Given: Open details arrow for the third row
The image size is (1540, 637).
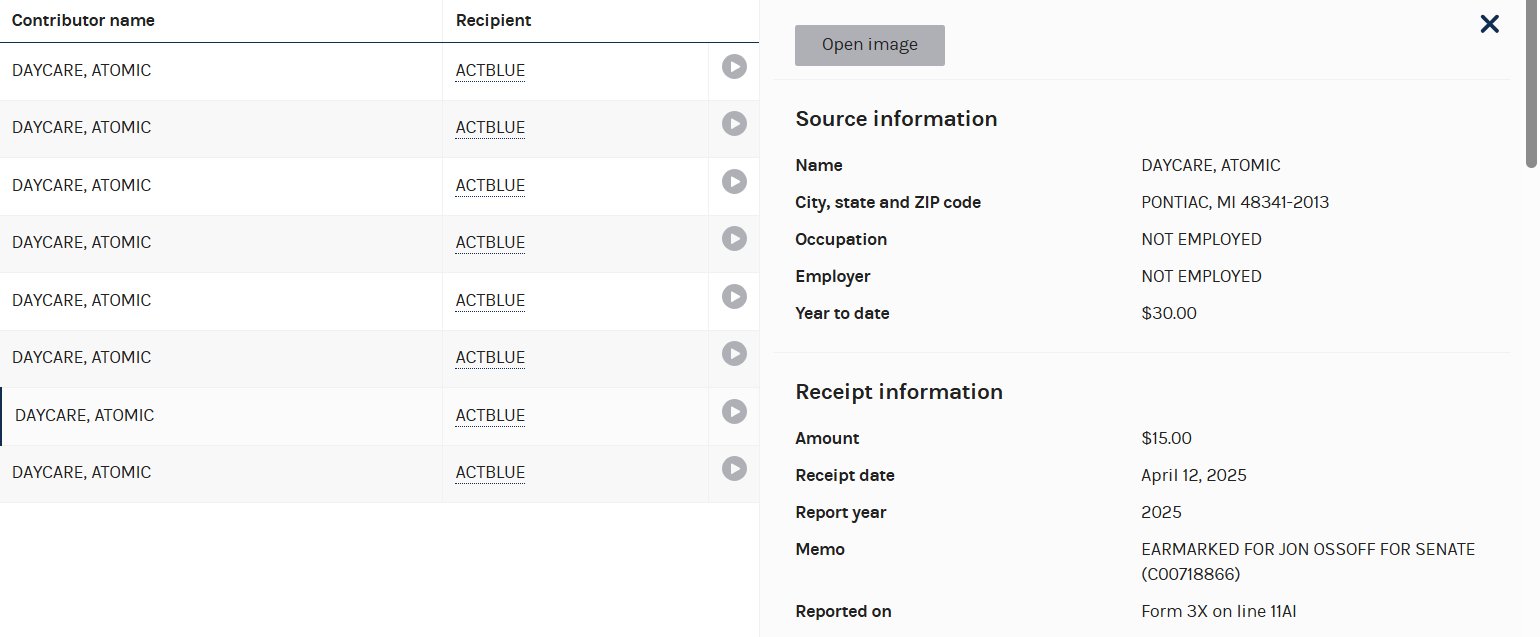Looking at the screenshot, I should point(734,182).
